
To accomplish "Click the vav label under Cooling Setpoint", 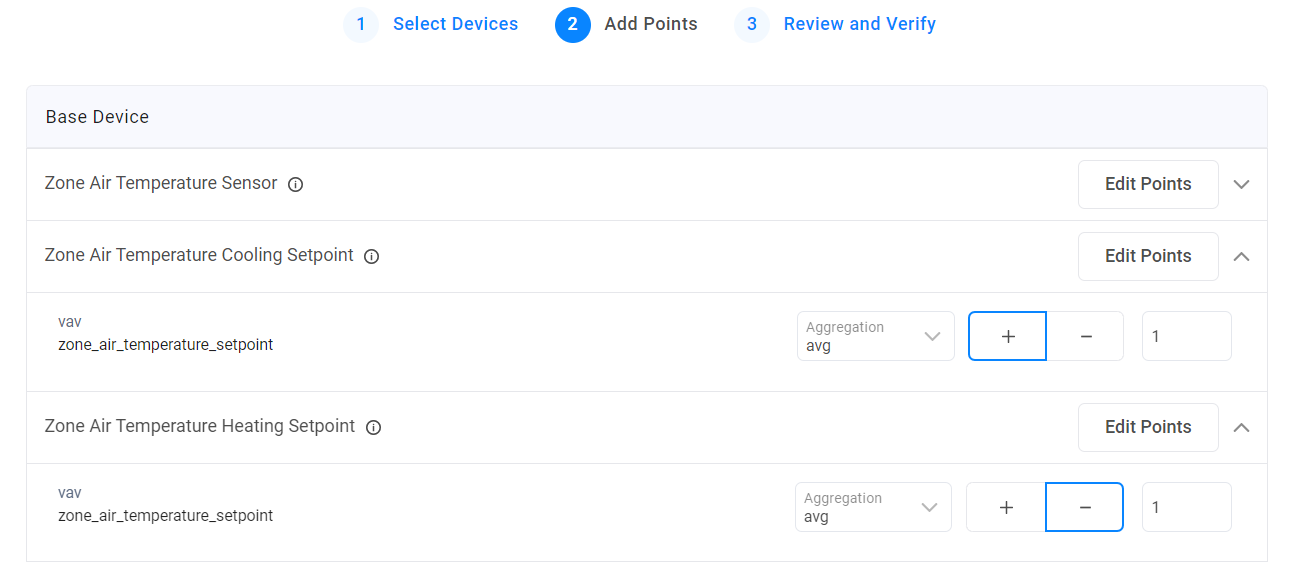I will (70, 322).
